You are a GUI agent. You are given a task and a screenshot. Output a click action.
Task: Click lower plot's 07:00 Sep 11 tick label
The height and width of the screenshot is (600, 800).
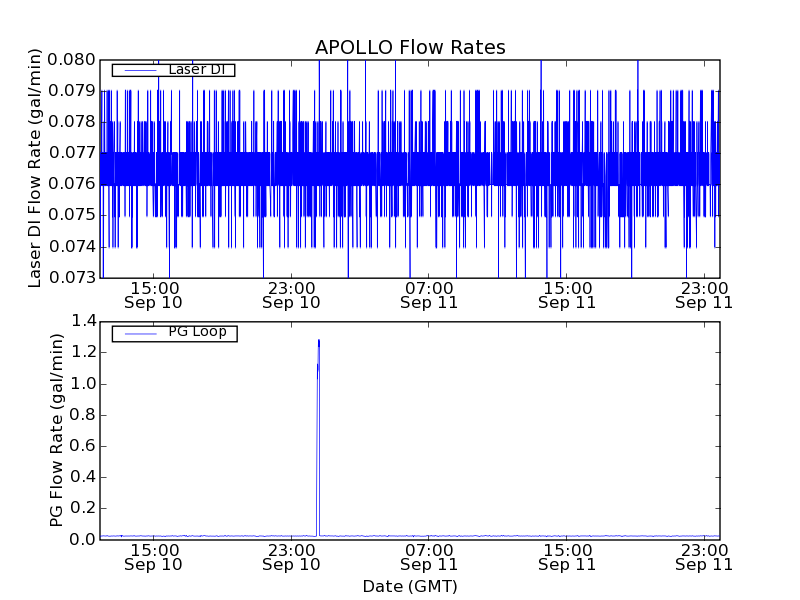tap(429, 556)
